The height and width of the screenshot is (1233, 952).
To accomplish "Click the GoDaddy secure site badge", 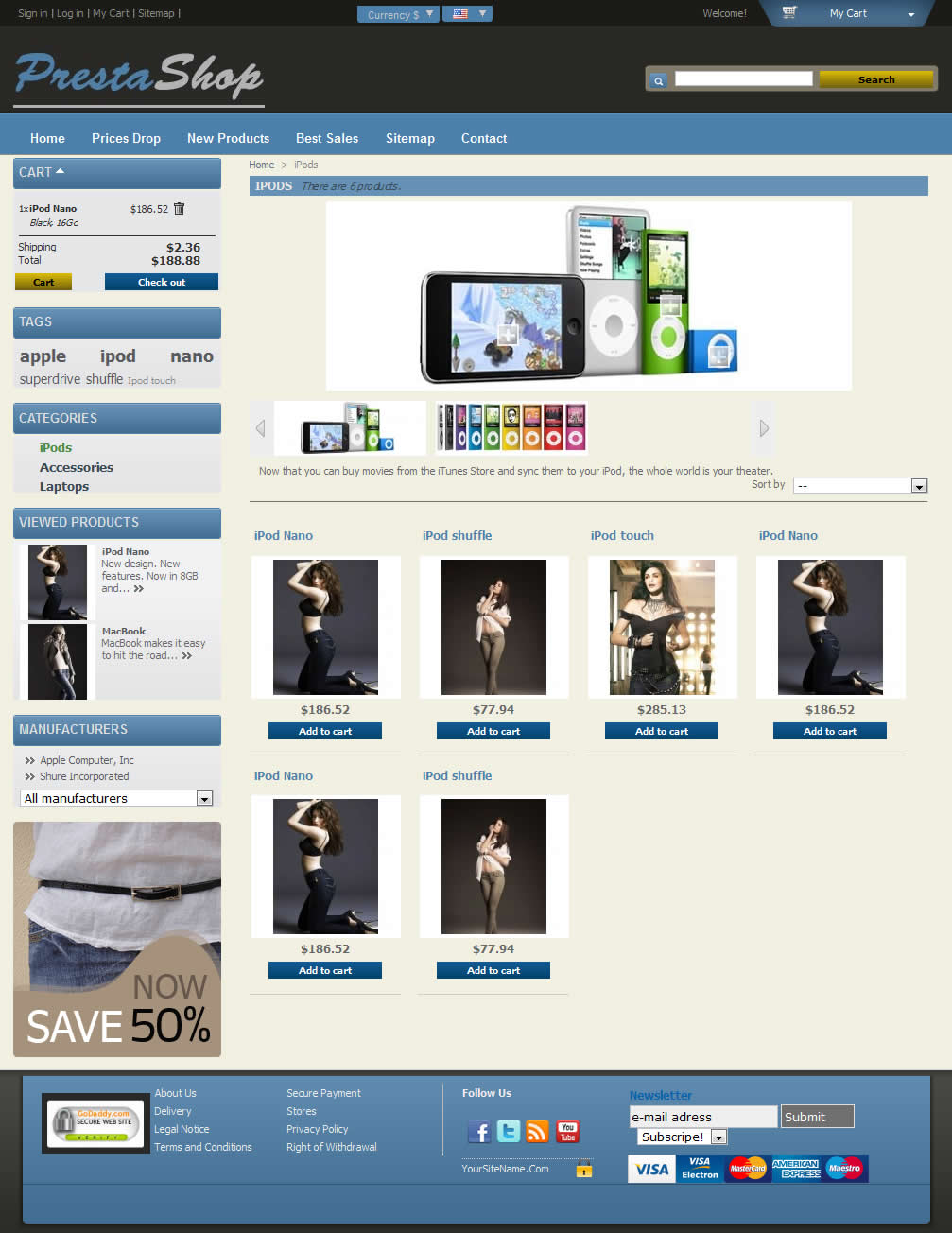I will tap(96, 1123).
